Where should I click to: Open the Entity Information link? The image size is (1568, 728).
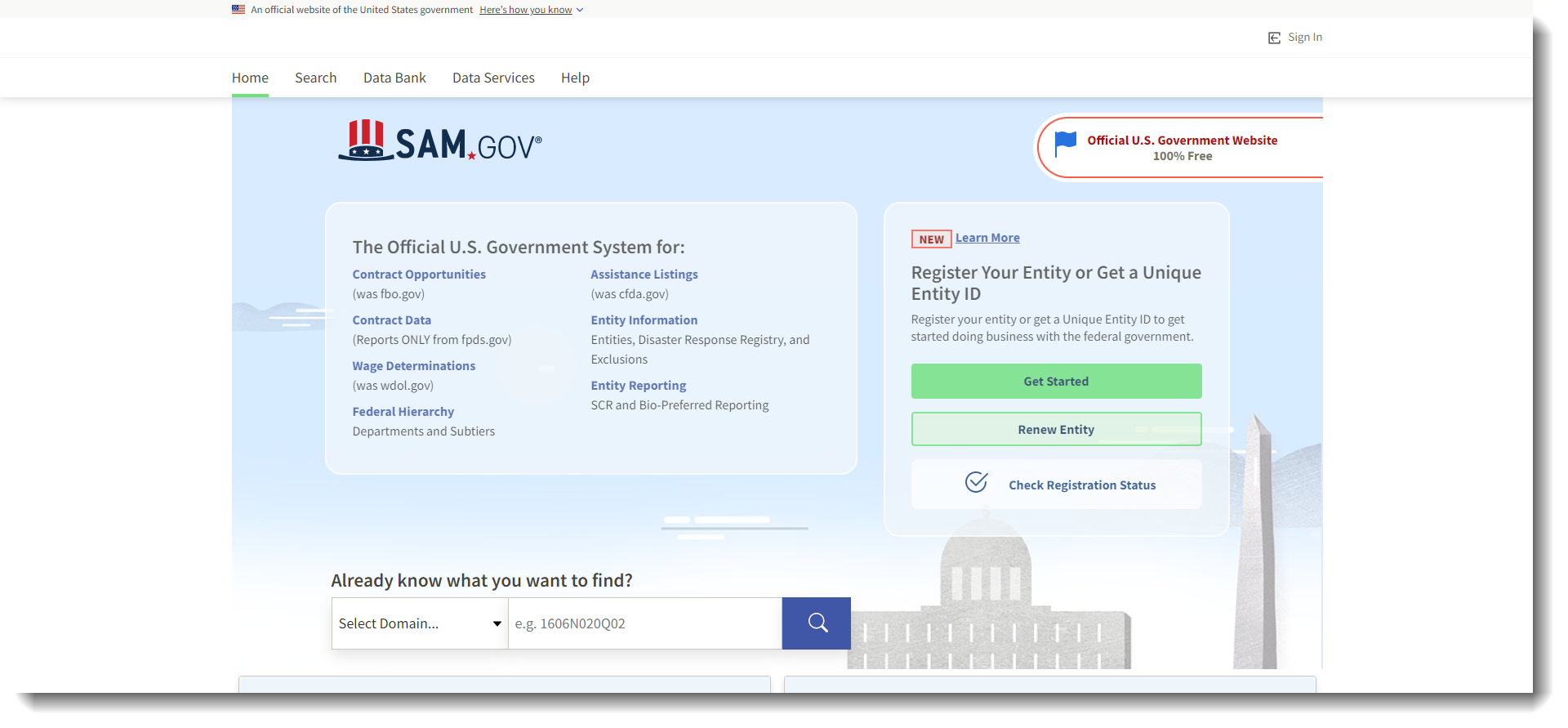pos(644,320)
